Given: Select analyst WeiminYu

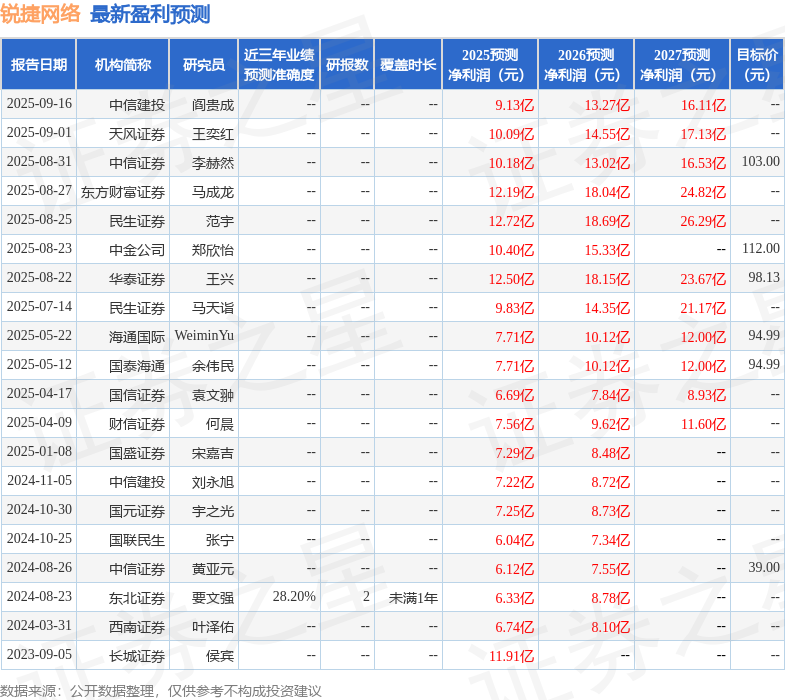Looking at the screenshot, I should click(204, 335).
